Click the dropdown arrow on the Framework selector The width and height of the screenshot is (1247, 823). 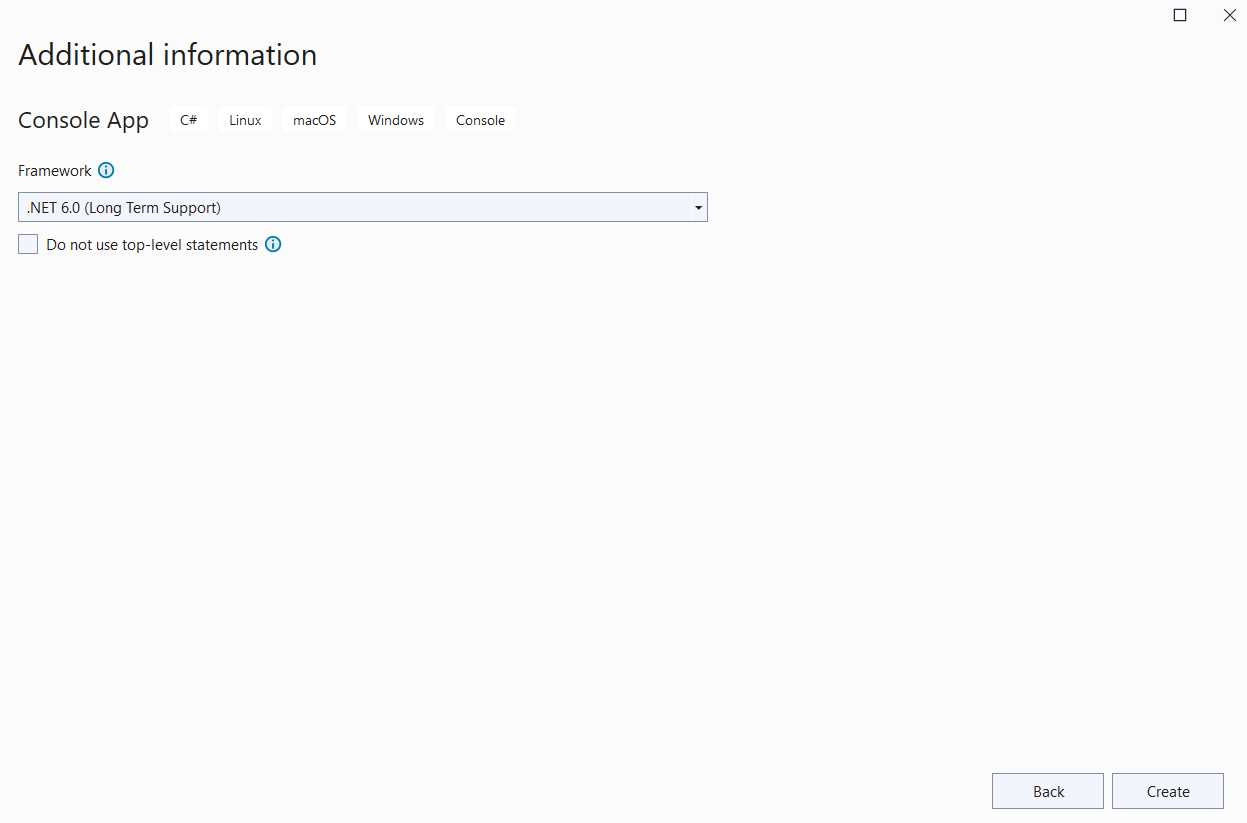tap(698, 207)
